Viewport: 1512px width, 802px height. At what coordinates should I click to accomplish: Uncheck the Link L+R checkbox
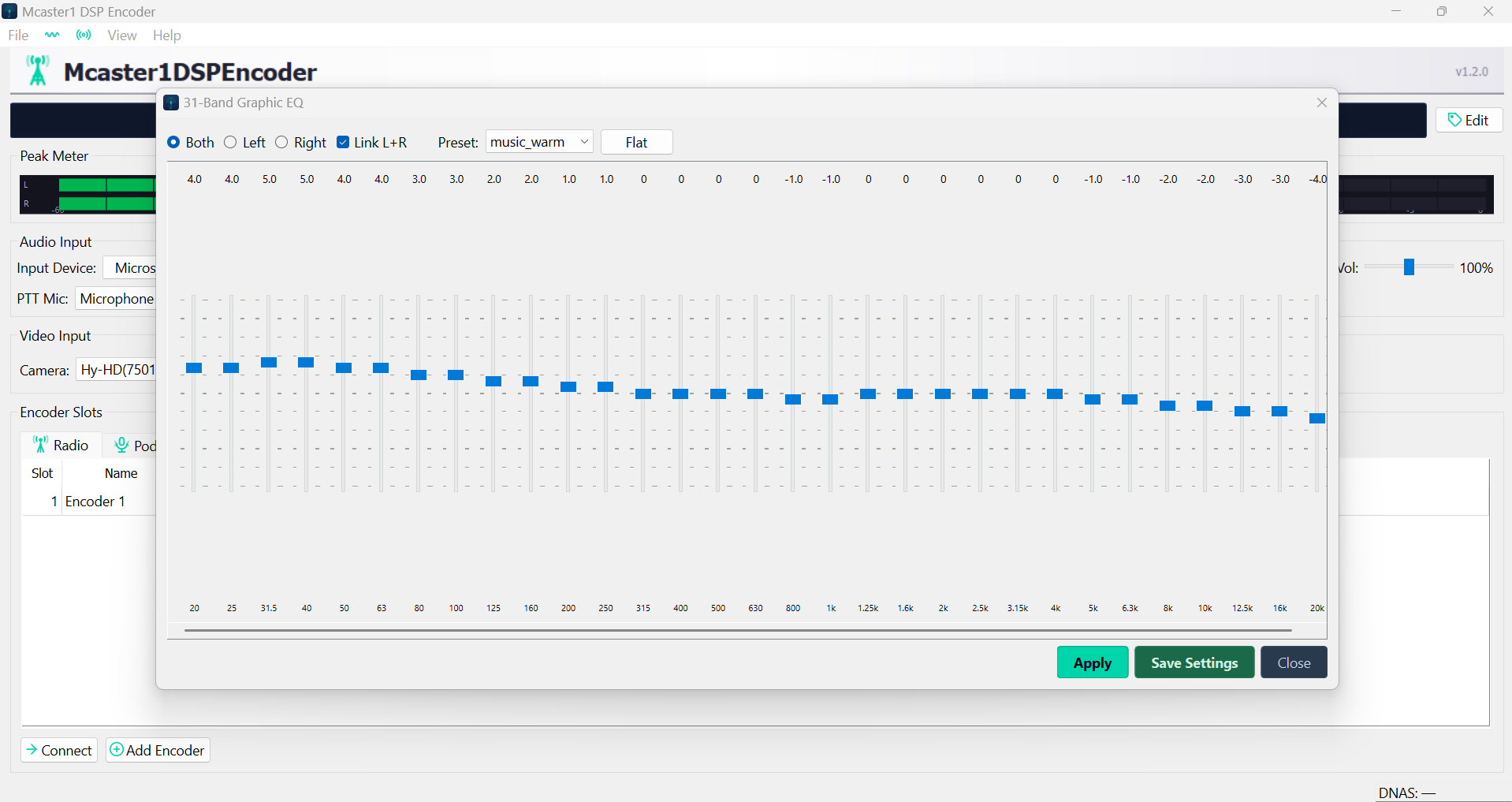(x=342, y=142)
